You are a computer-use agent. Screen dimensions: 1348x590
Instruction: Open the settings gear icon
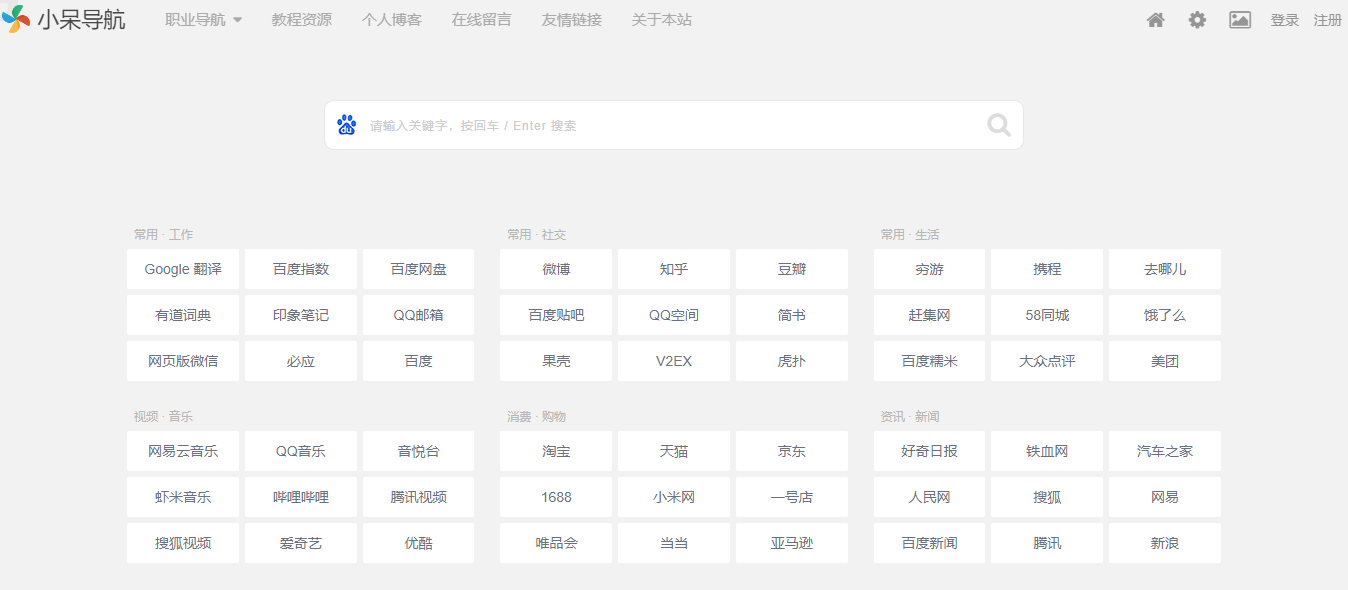coord(1197,20)
